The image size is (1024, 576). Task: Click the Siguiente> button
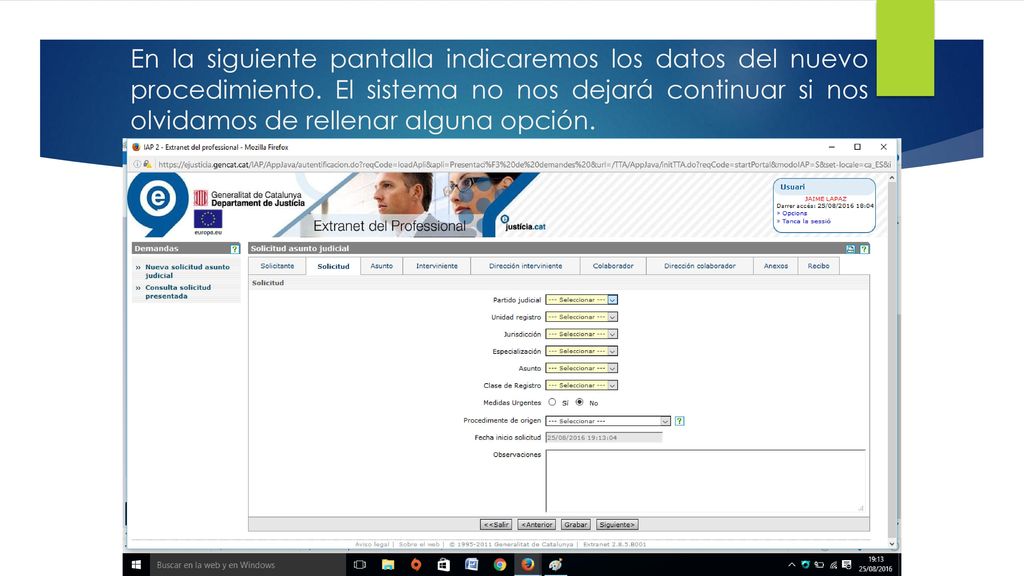[617, 524]
